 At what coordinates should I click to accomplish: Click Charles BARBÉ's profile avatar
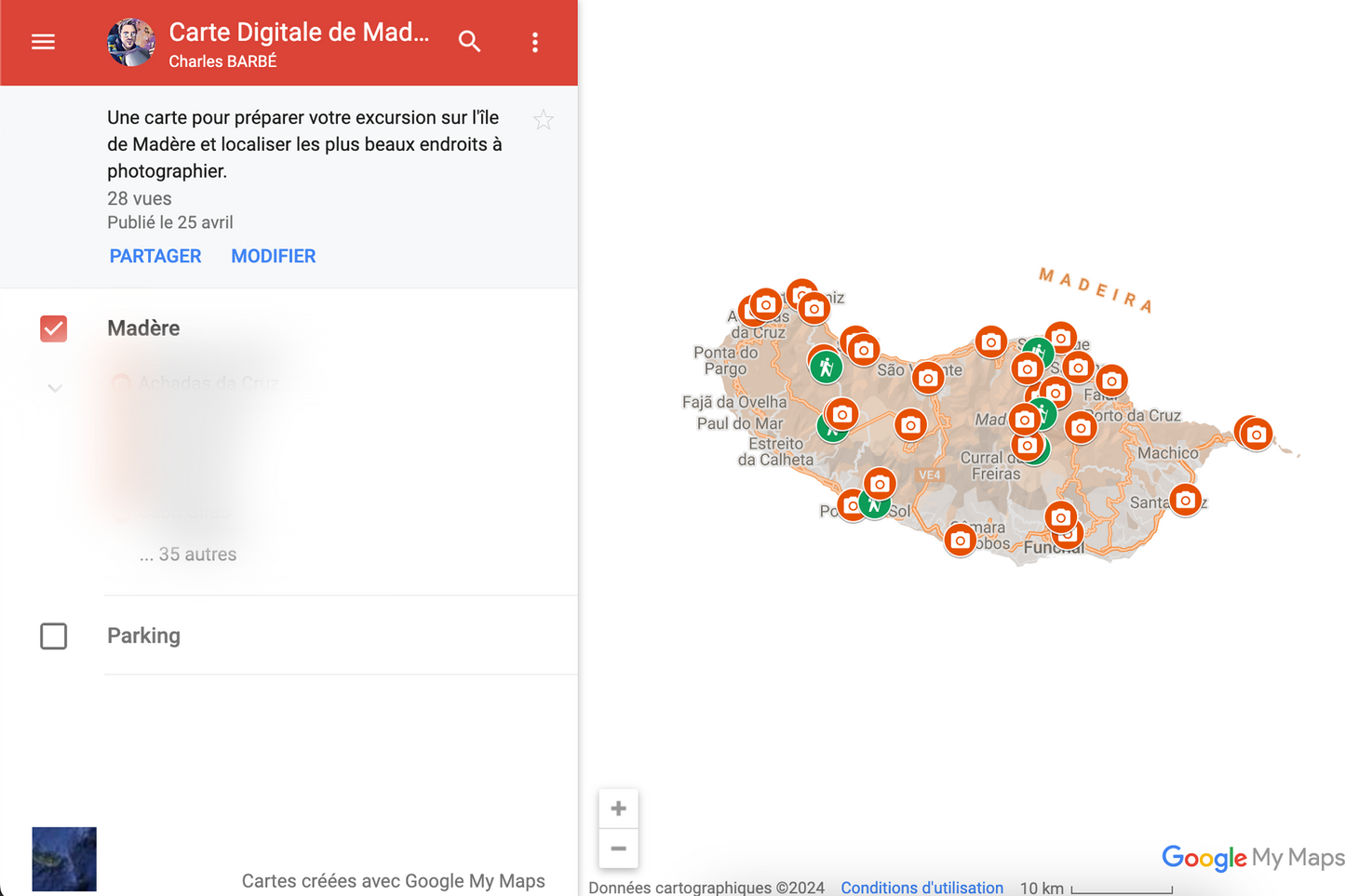click(131, 42)
